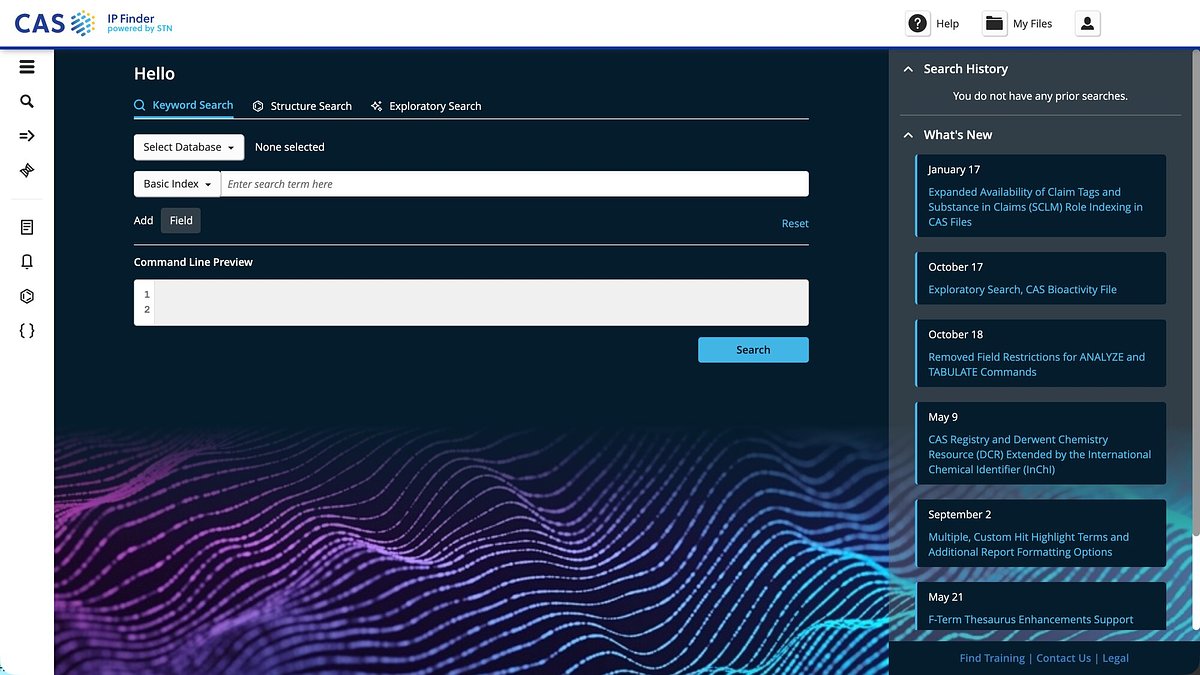Select the search icon in the sidebar
The image size is (1200, 675).
click(x=26, y=101)
